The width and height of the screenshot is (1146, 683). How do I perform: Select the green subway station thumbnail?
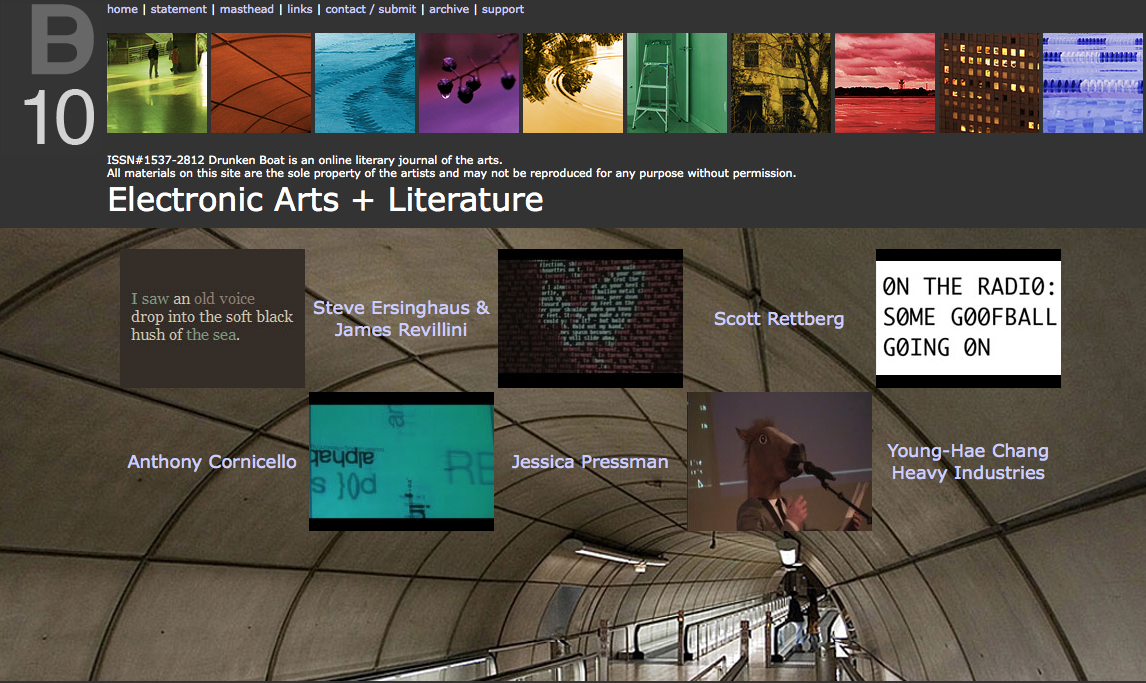(x=157, y=83)
